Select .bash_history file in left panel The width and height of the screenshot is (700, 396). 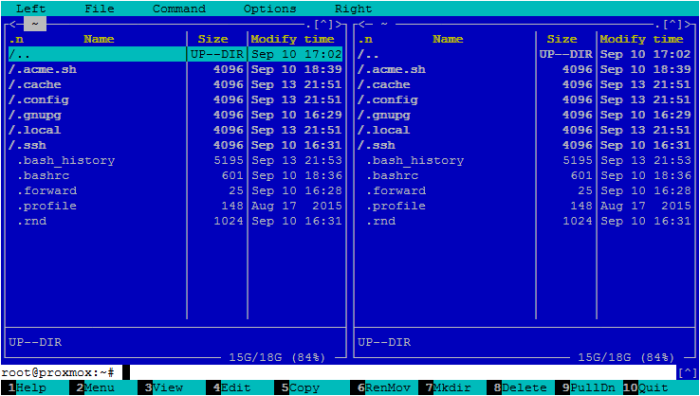click(175, 161)
